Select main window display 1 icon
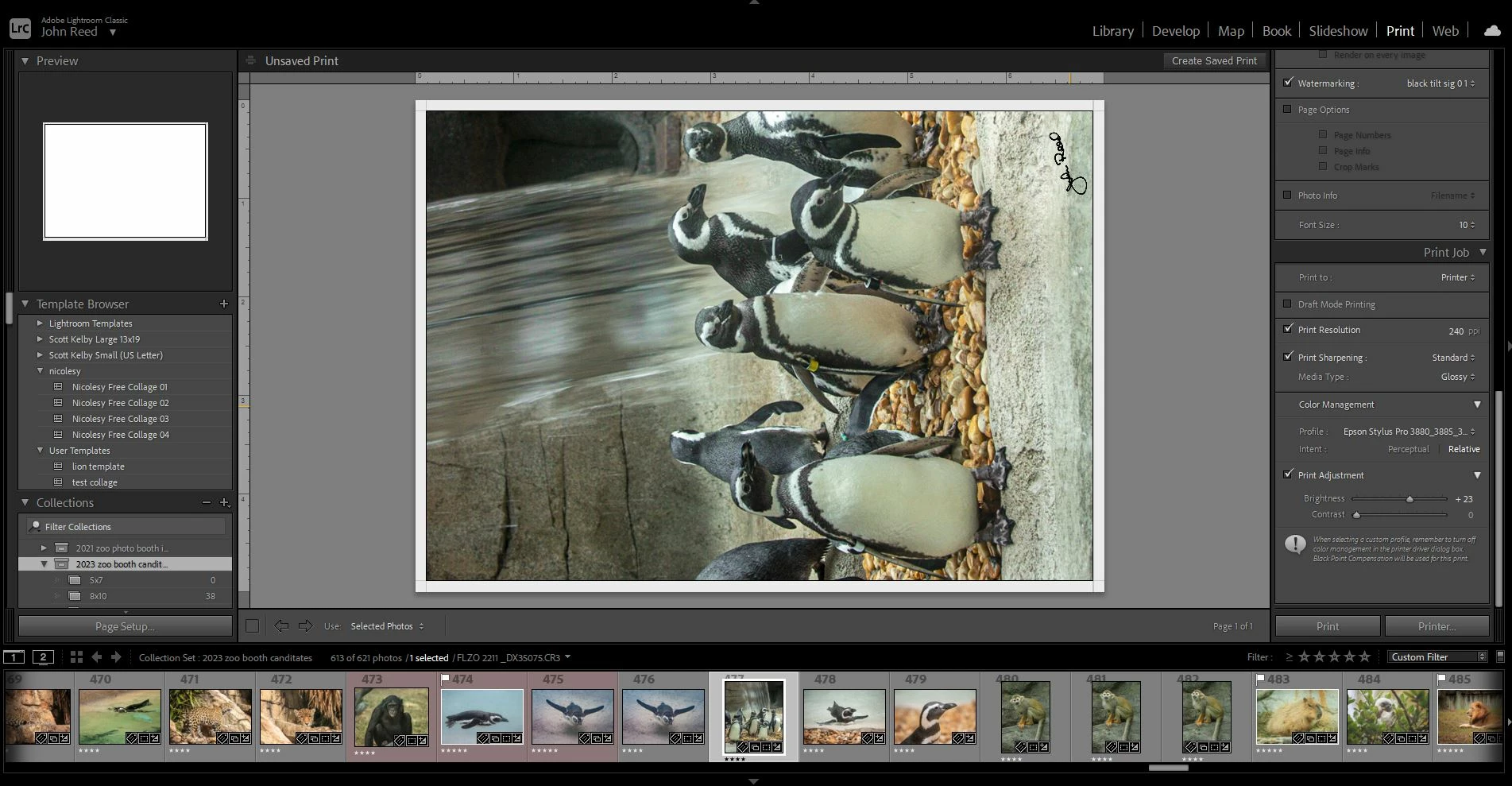 click(14, 657)
